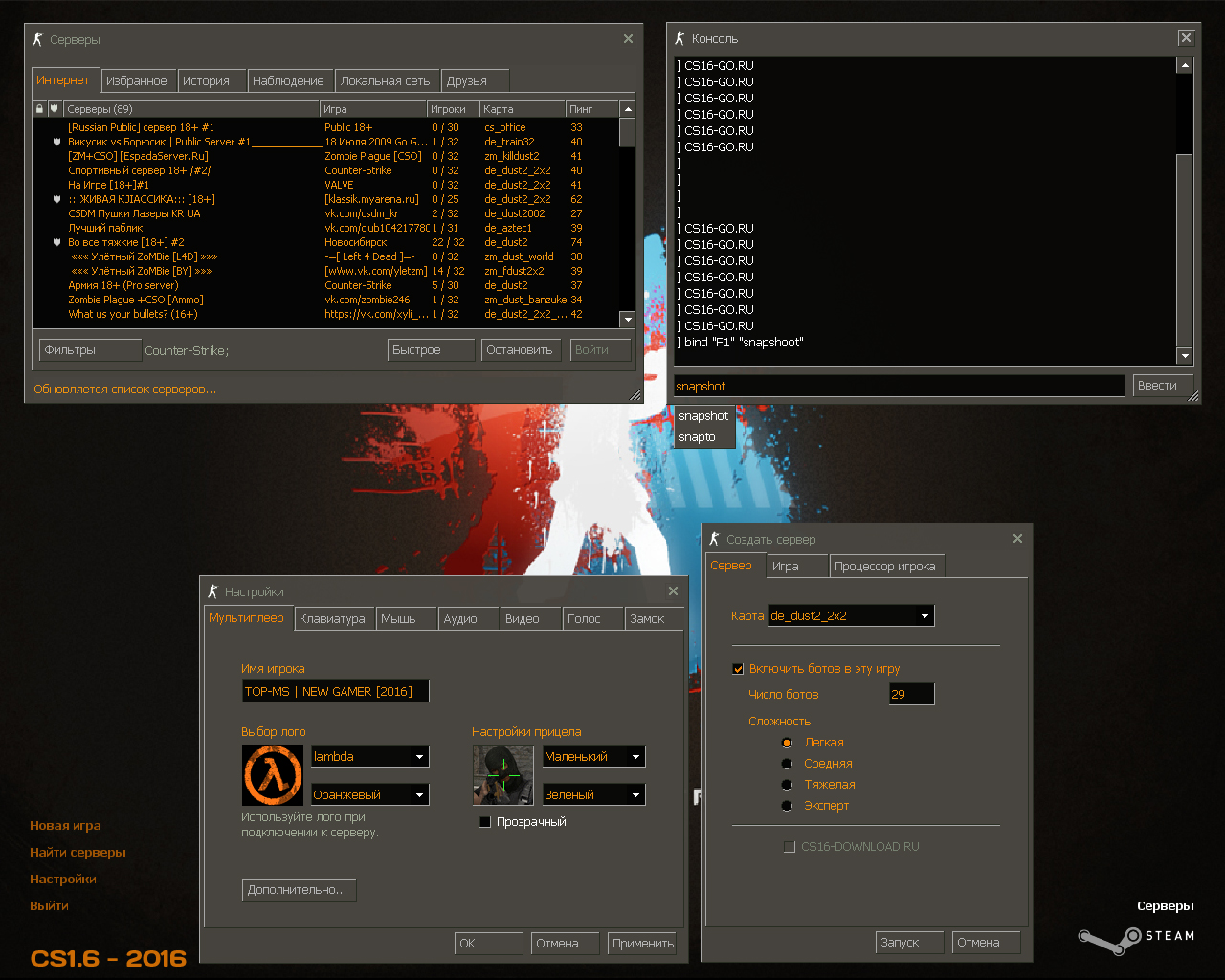
Task: Open the Процессор игрока tab
Action: (x=885, y=567)
